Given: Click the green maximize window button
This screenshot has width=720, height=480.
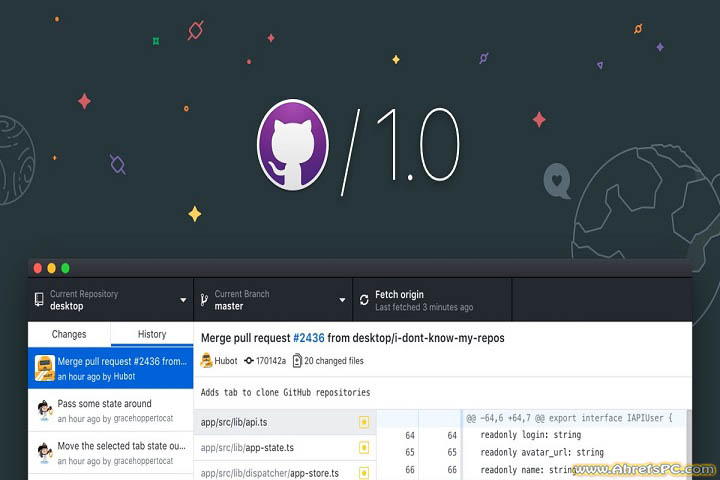Looking at the screenshot, I should 65,268.
